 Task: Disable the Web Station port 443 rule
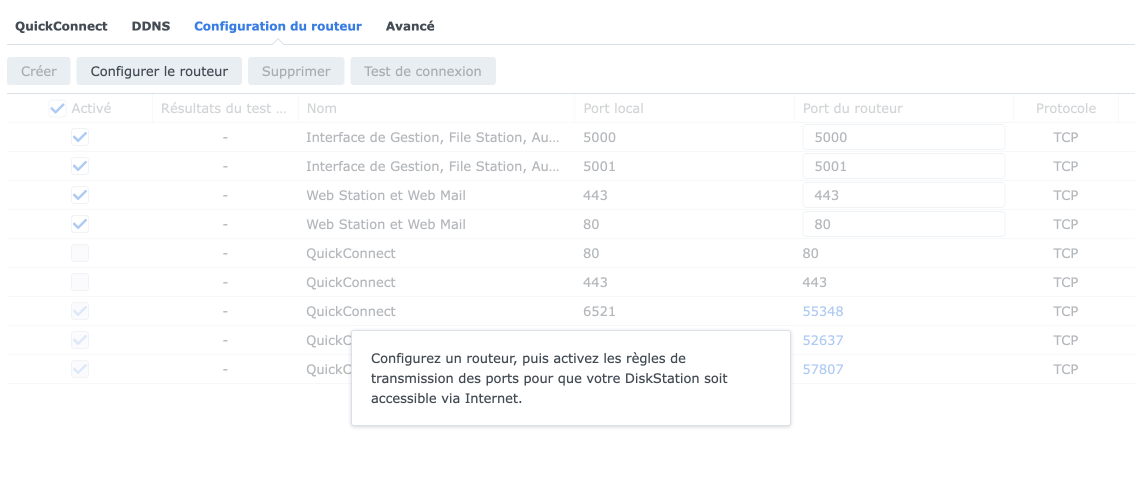80,195
